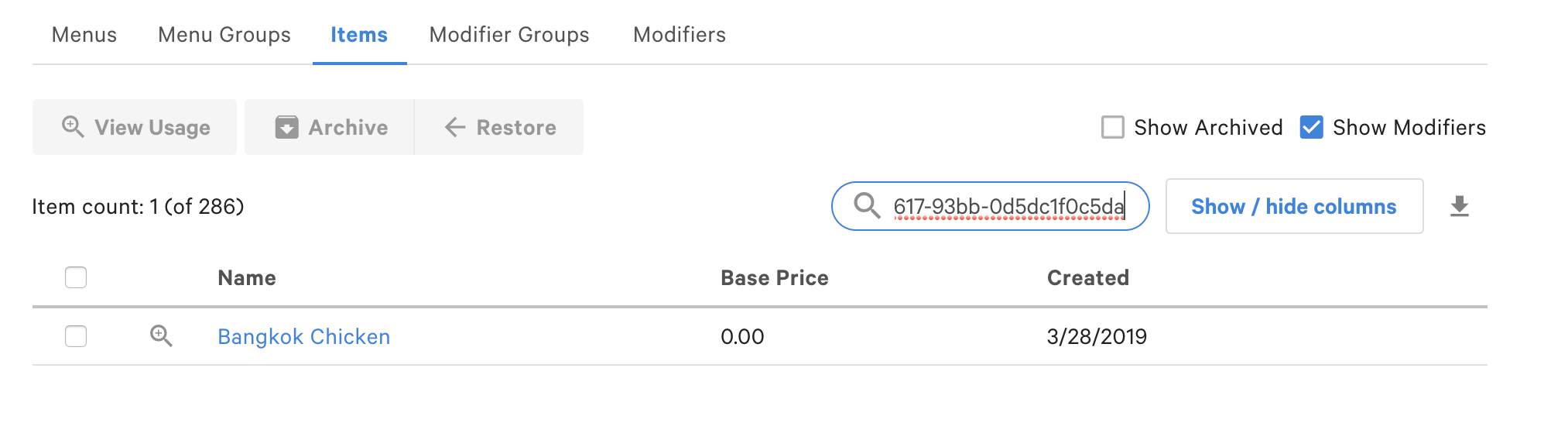Click the Restore arrow icon
The height and width of the screenshot is (423, 1568).
click(x=455, y=127)
